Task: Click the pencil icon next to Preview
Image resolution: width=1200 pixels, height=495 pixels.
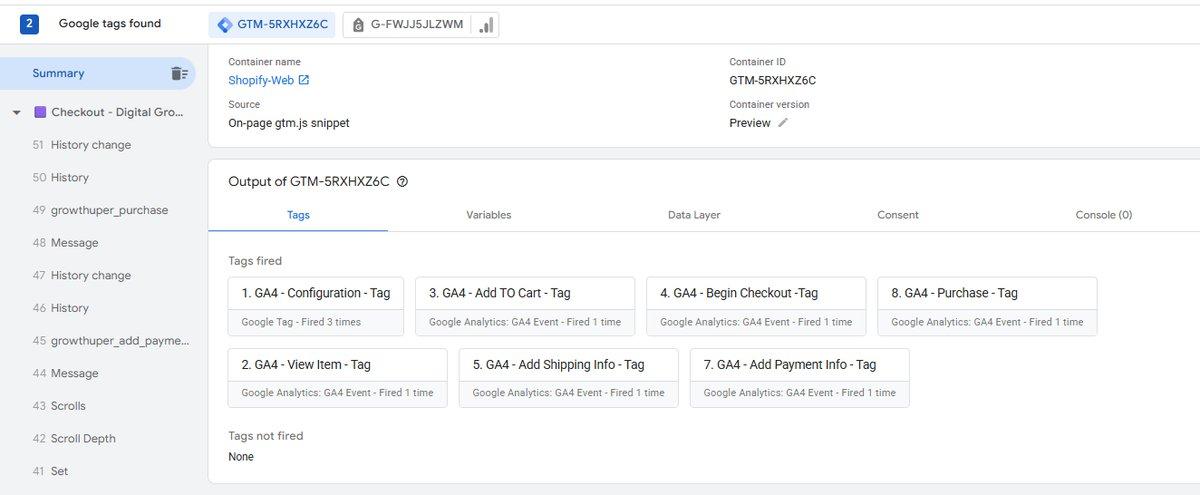Action: (x=783, y=123)
